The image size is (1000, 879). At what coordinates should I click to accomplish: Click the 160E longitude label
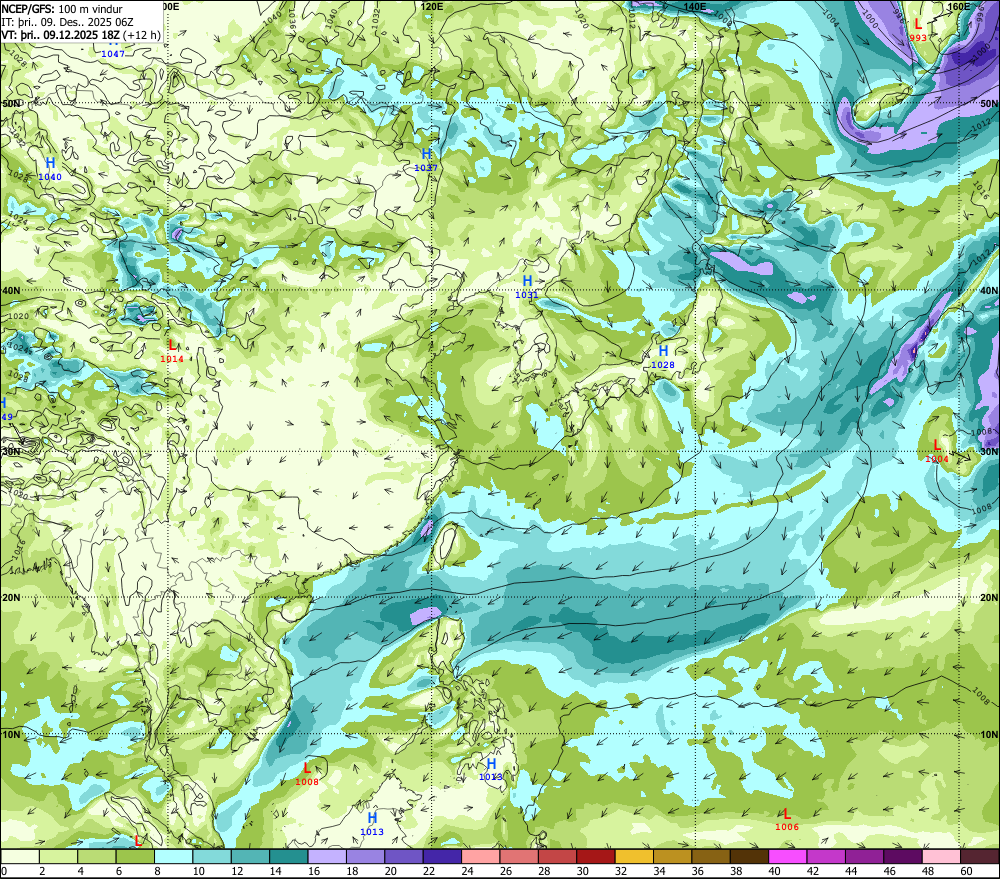point(958,6)
